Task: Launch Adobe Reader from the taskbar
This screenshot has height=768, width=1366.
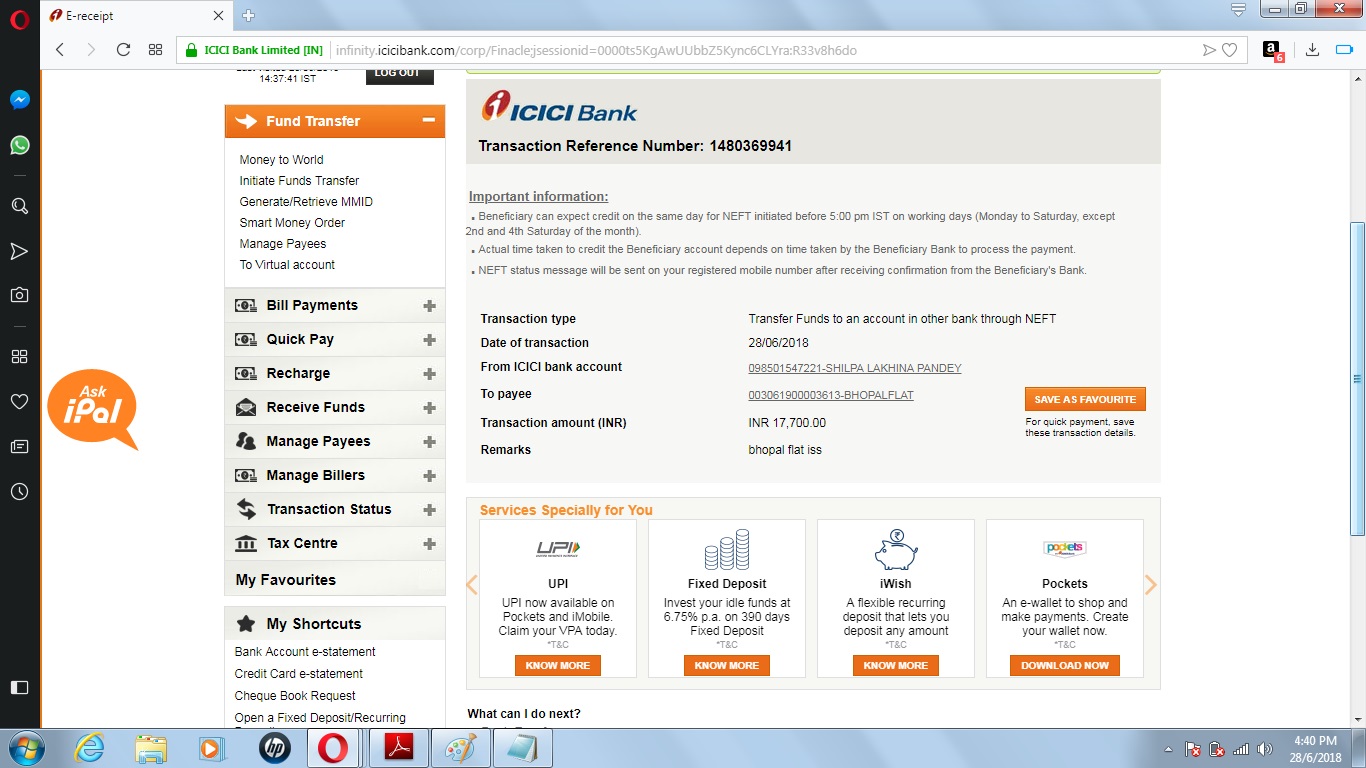Action: pyautogui.click(x=399, y=748)
